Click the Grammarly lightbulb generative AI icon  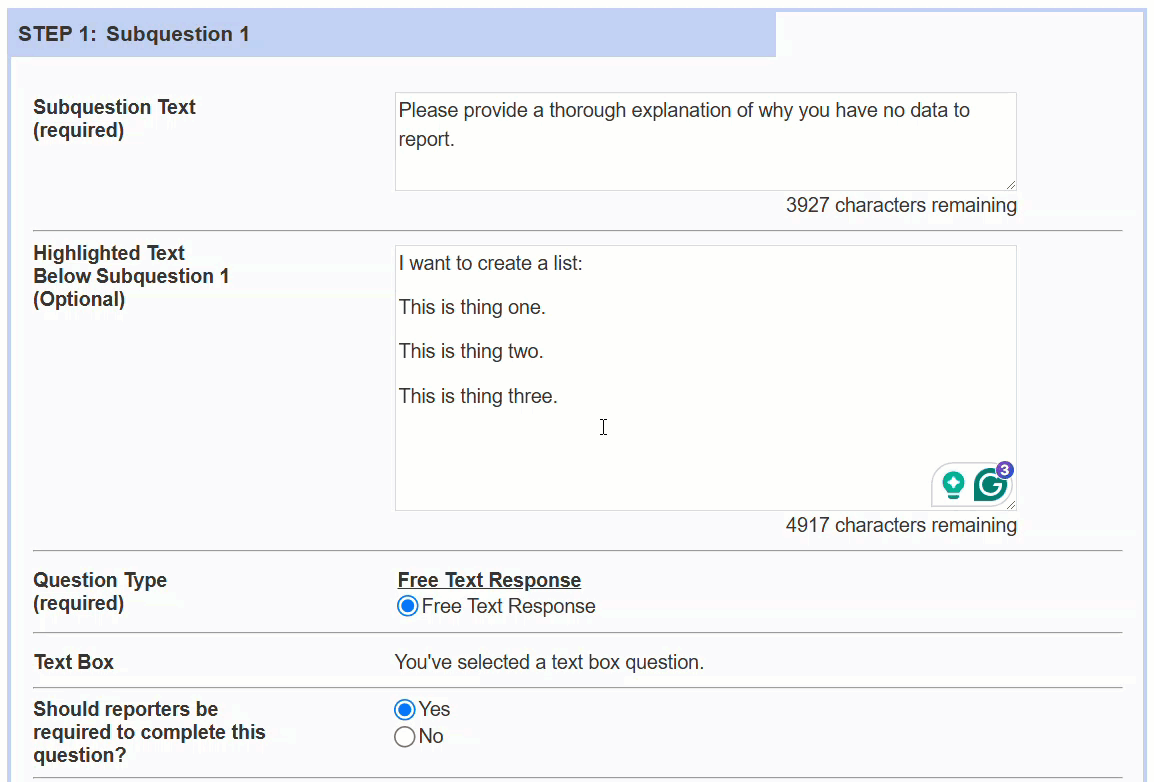[953, 486]
